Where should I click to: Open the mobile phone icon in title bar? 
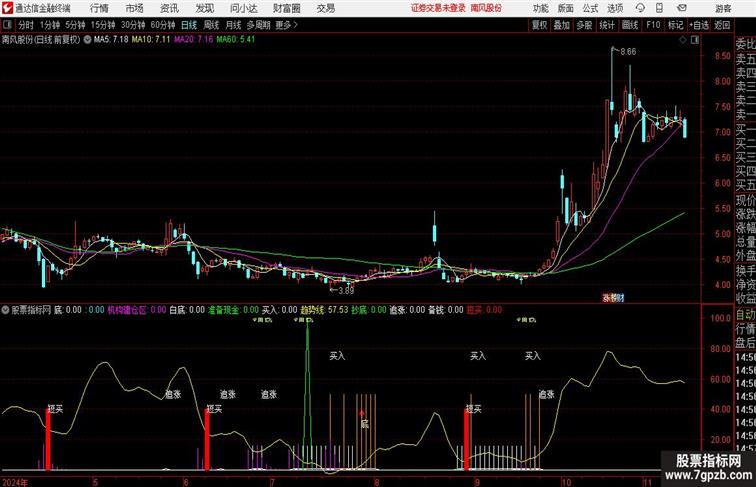pos(659,8)
